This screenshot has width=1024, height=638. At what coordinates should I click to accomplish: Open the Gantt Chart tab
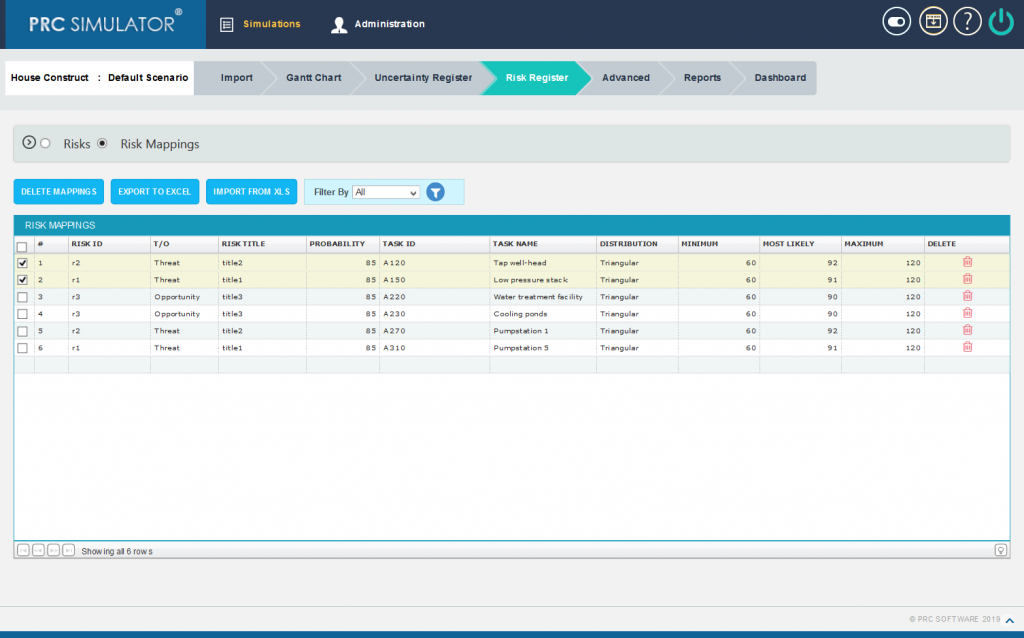coord(313,78)
